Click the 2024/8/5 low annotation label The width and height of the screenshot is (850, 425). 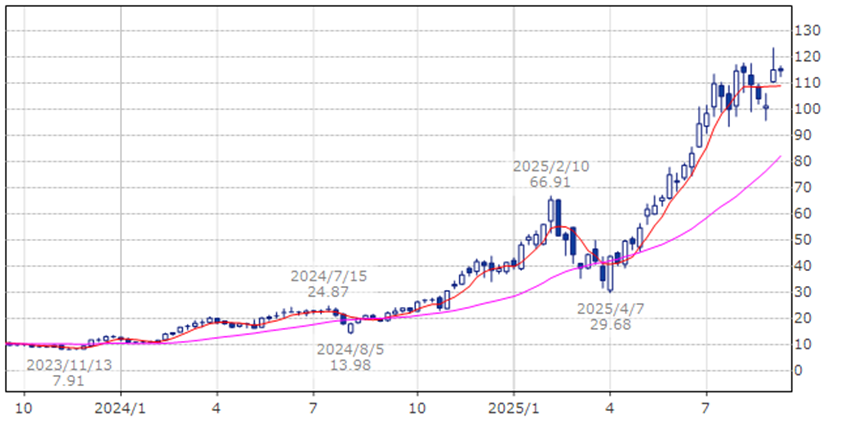(x=349, y=357)
